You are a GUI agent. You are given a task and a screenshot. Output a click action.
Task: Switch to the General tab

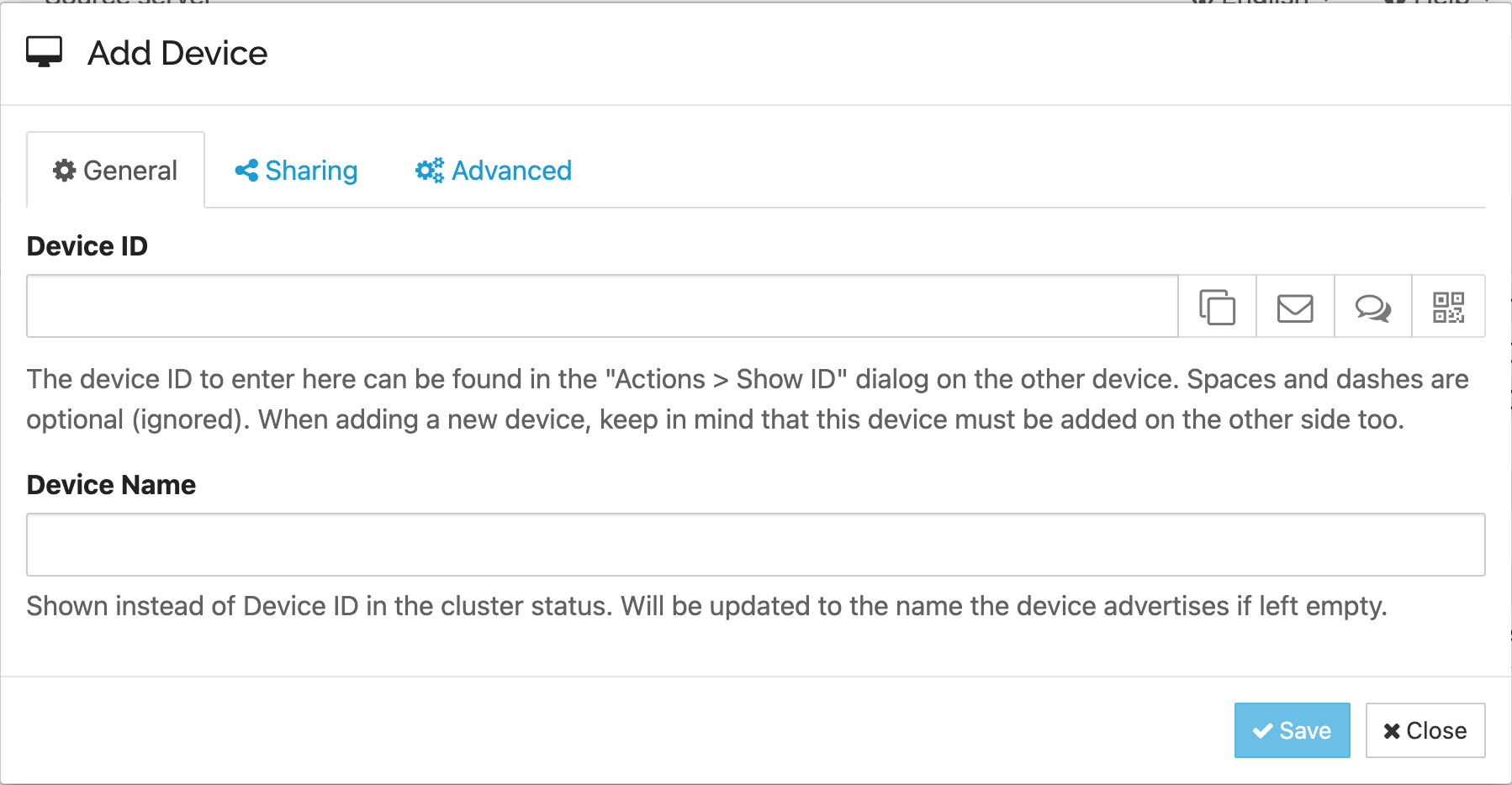tap(116, 171)
